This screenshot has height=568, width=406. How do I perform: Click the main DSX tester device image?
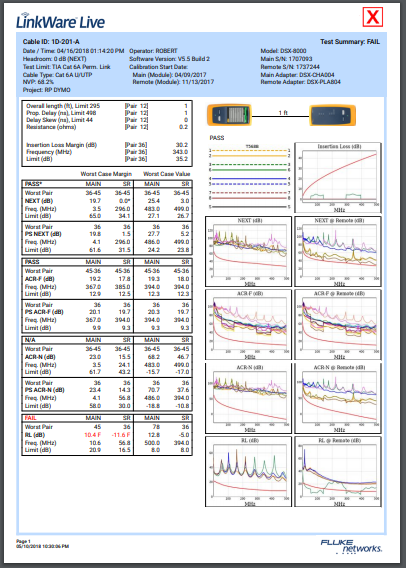click(229, 116)
